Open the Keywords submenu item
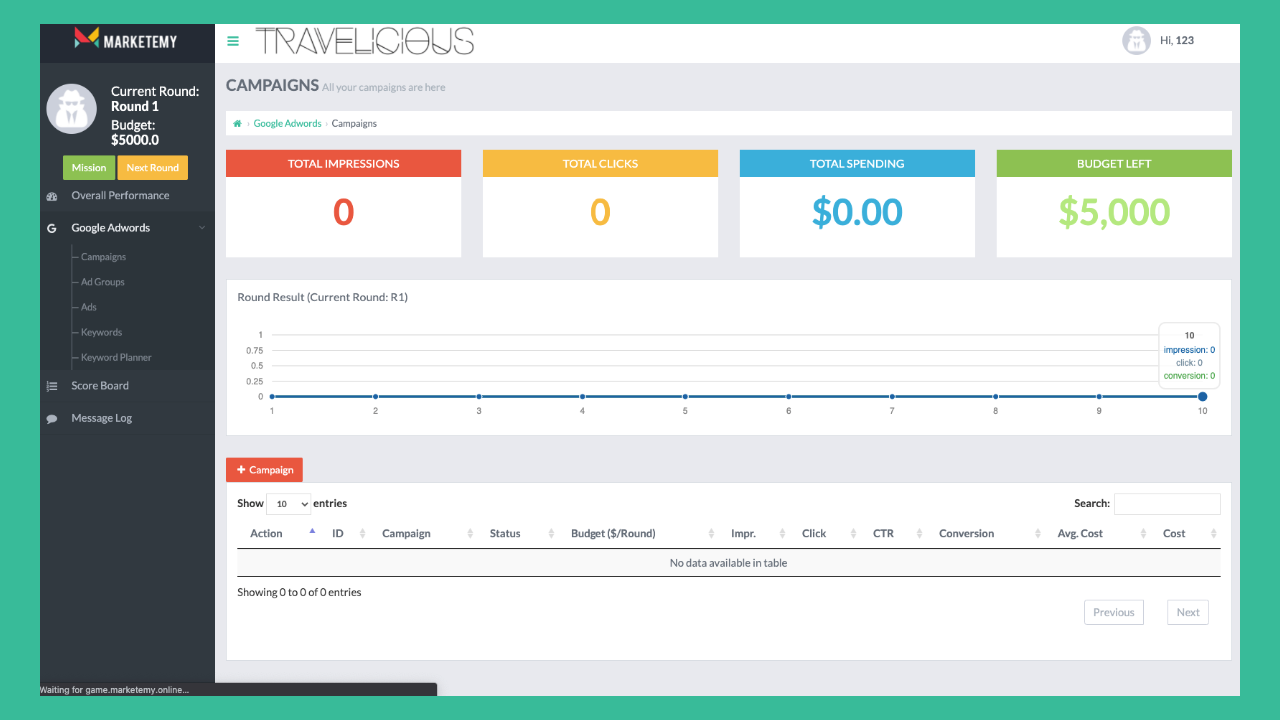Image resolution: width=1280 pixels, height=720 pixels. (x=101, y=332)
